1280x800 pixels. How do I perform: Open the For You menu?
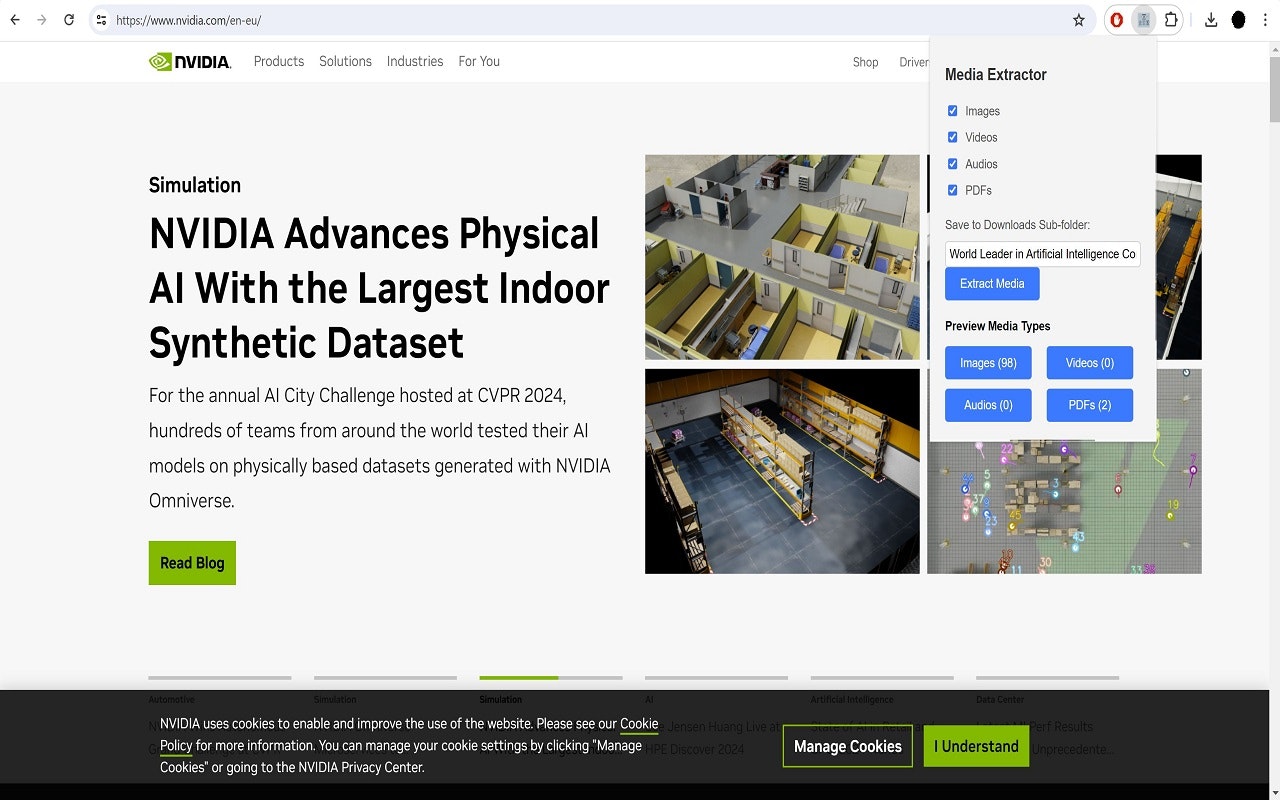479,61
